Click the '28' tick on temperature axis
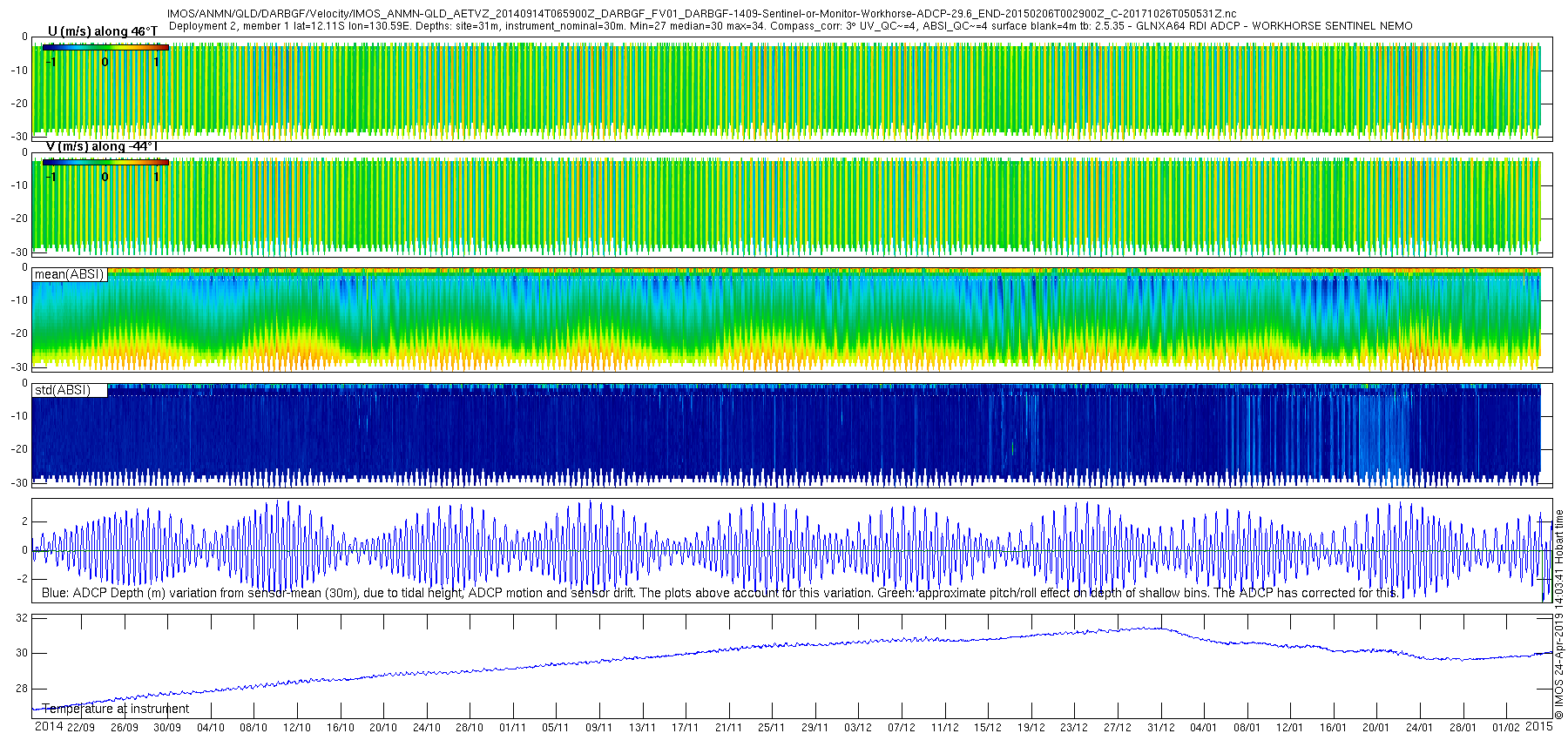Screen dimensions: 1568x740 (23, 688)
